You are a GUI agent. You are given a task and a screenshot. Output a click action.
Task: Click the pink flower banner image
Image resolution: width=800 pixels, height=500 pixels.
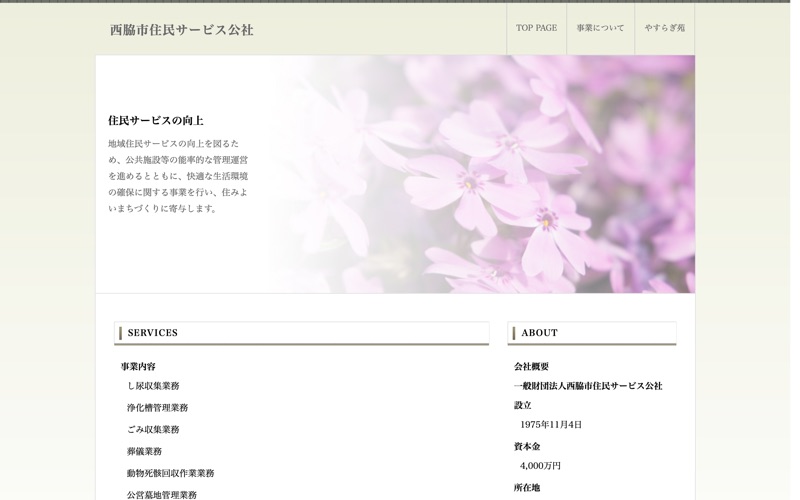[x=395, y=174]
